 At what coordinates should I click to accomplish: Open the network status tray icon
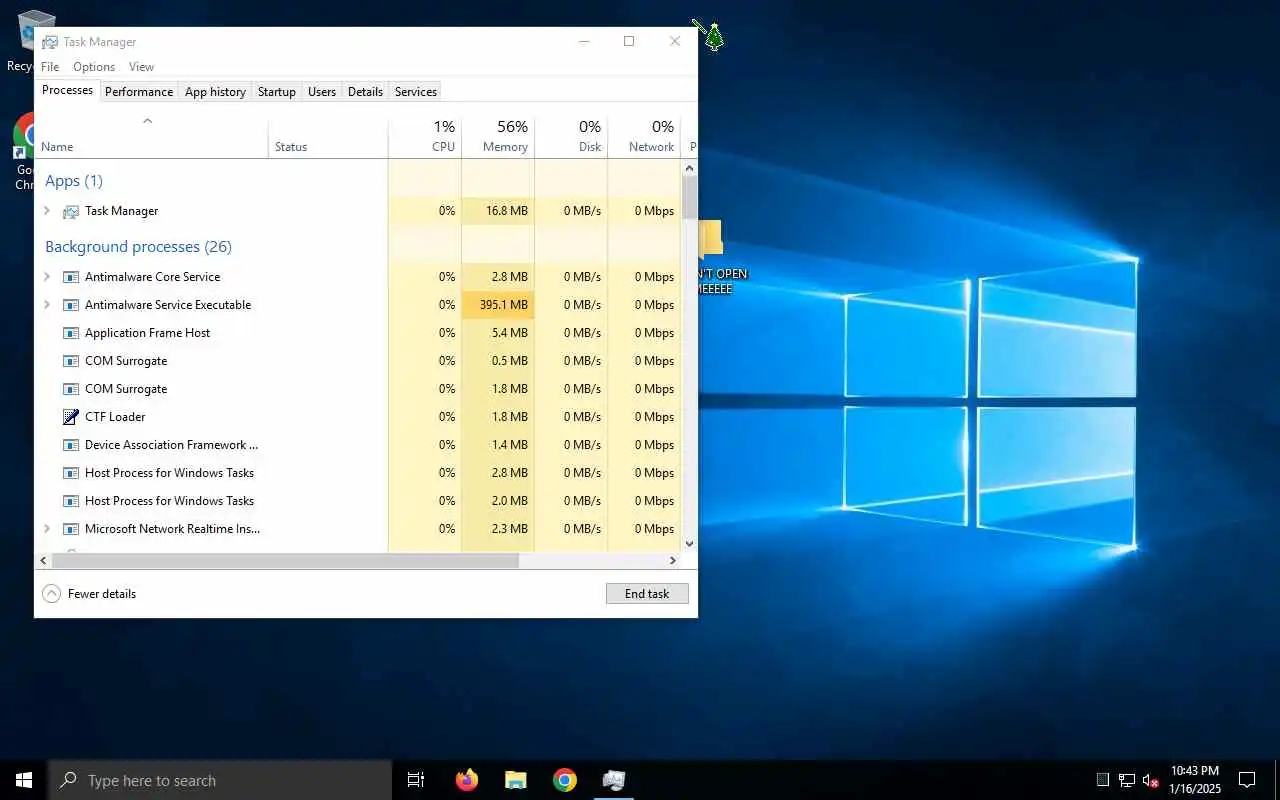[x=1127, y=780]
